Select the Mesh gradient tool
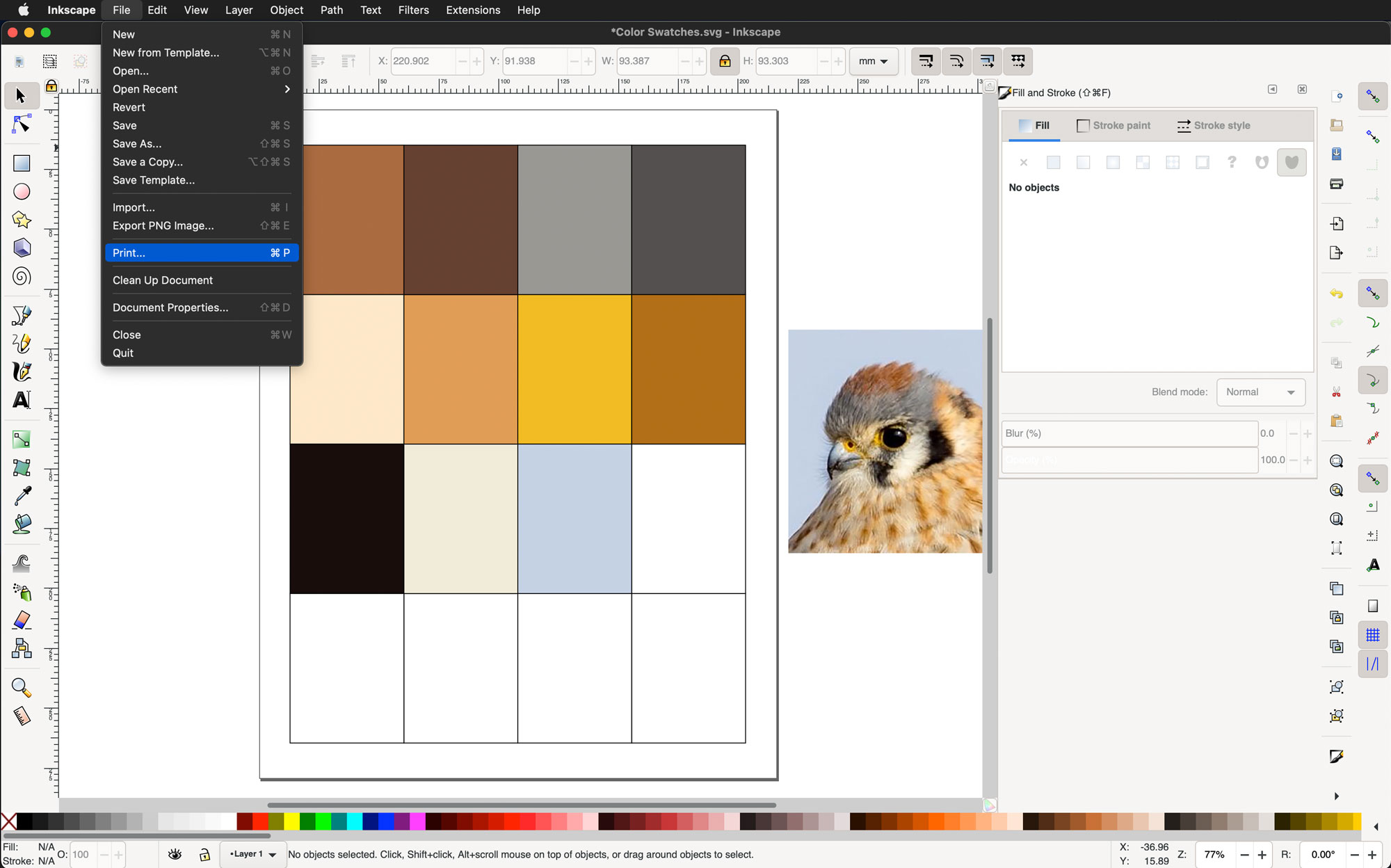Image resolution: width=1391 pixels, height=868 pixels. coord(22,467)
